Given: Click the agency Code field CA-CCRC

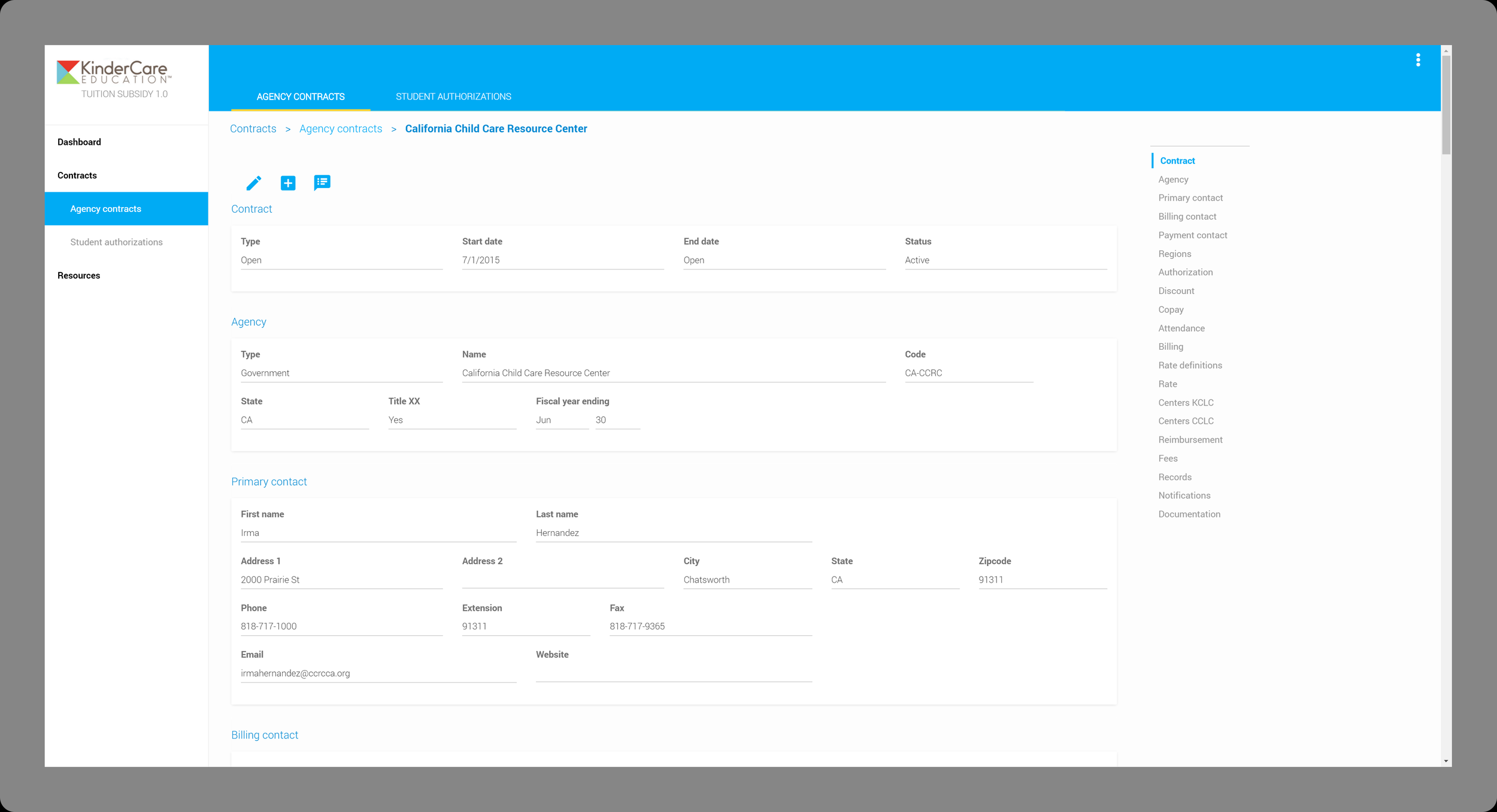Looking at the screenshot, I should coord(969,373).
